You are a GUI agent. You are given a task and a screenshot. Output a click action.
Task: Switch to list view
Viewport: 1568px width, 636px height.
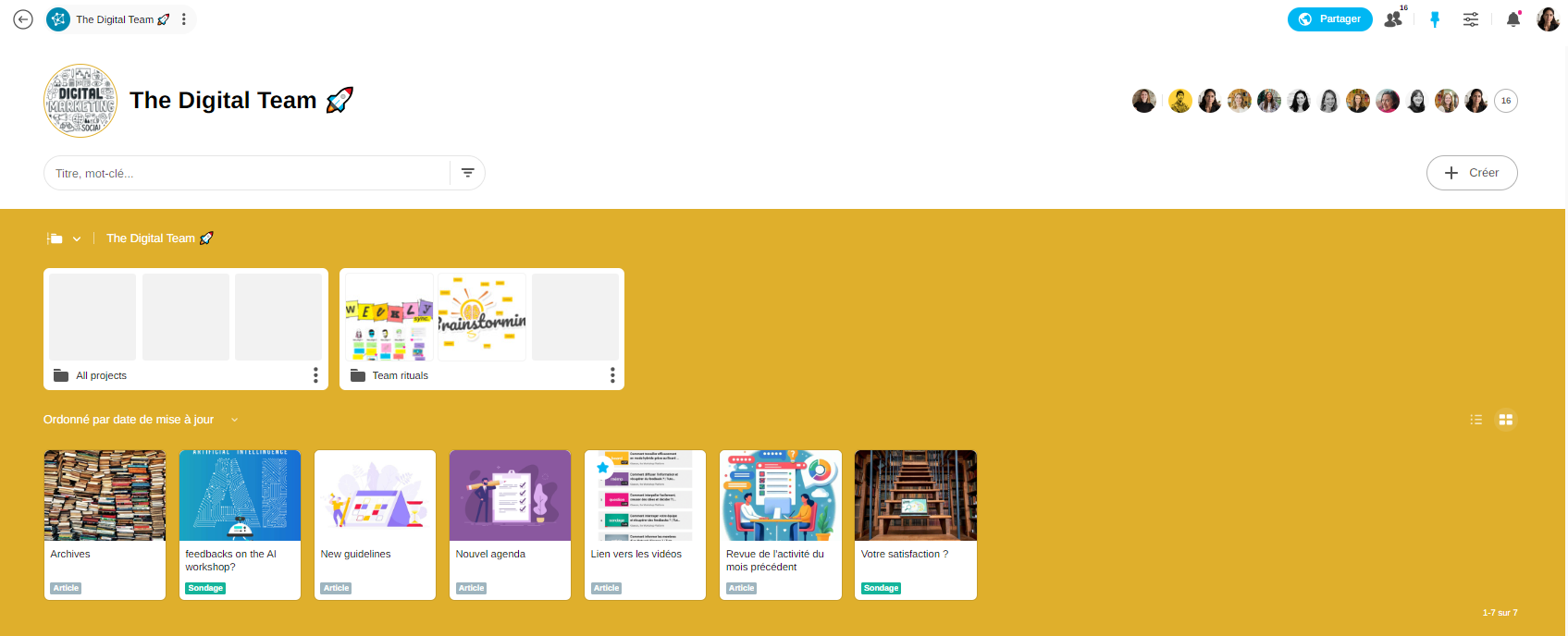(1475, 420)
